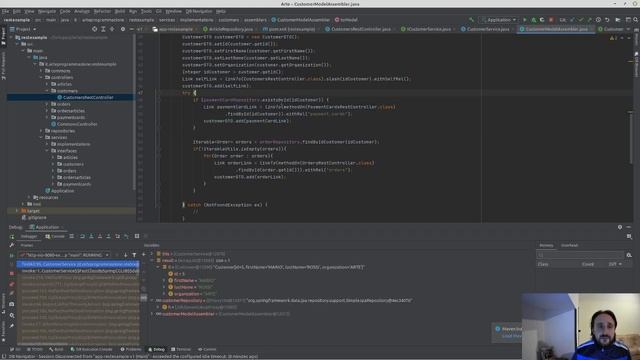Click the Step Over debug icon
The height and width of the screenshot is (360, 640).
[82, 236]
